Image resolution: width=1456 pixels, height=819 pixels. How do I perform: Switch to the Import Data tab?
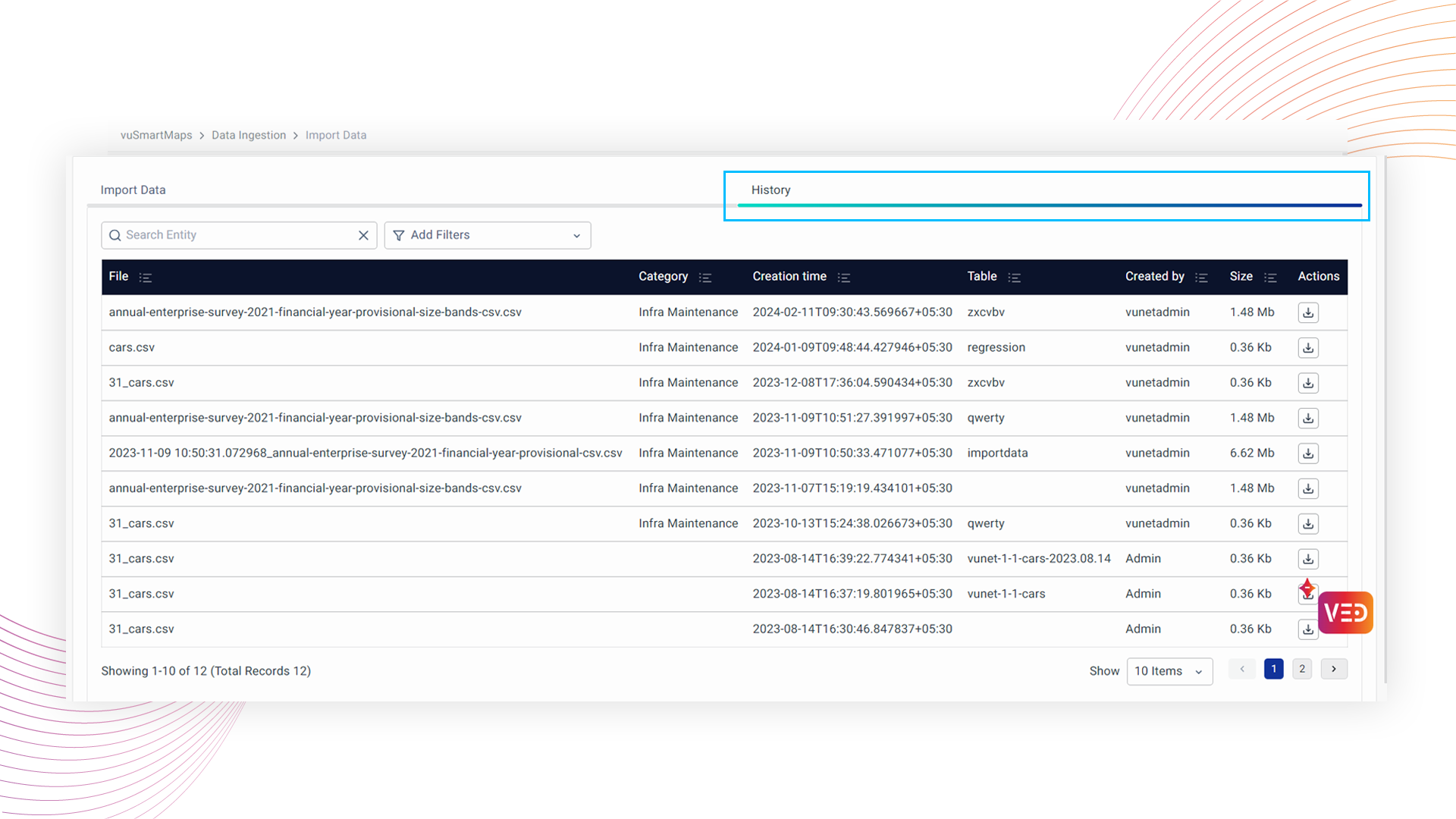(x=133, y=190)
